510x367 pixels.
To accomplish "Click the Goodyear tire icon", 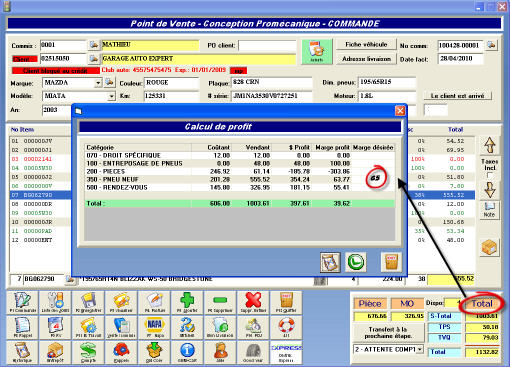I will [253, 352].
